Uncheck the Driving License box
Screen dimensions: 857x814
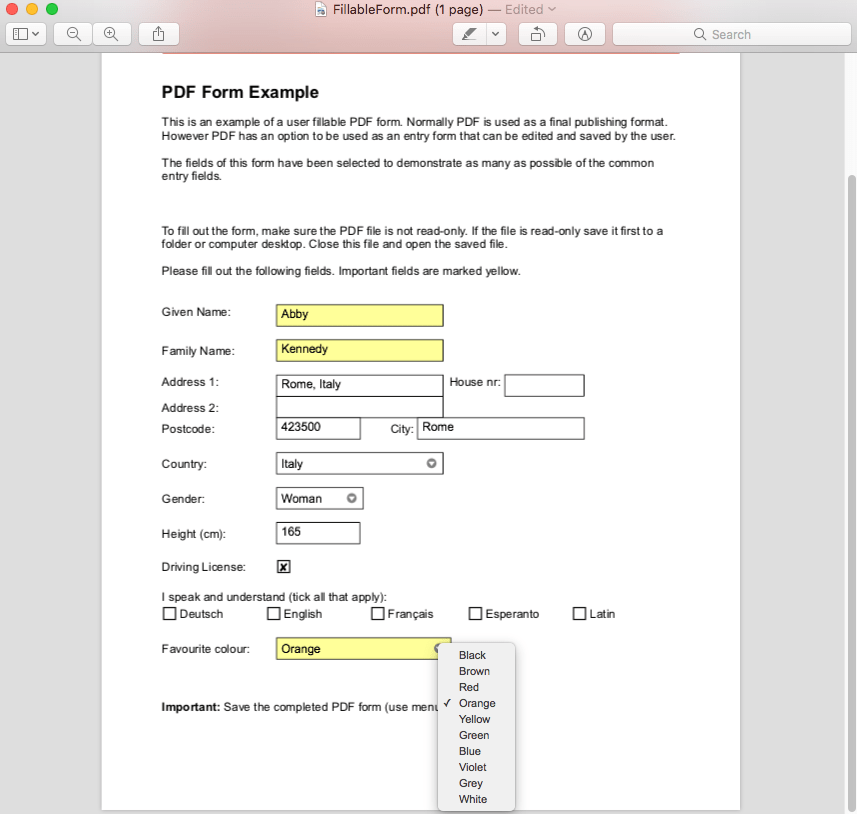283,566
